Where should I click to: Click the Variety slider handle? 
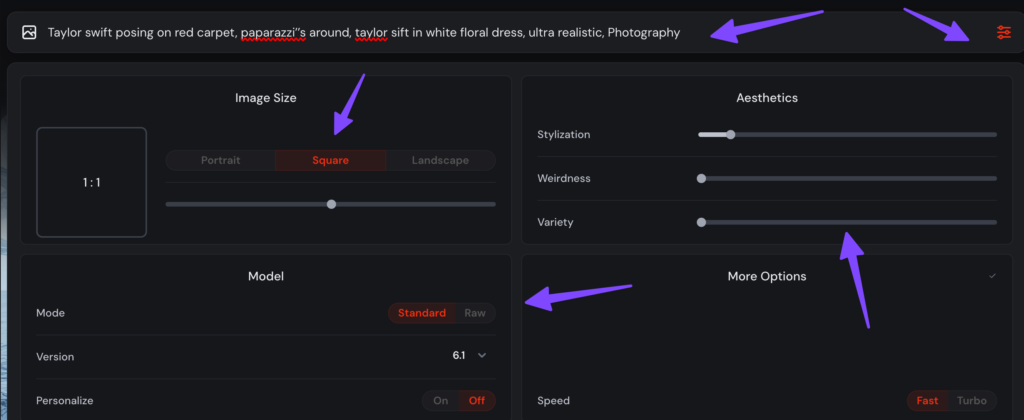pos(701,222)
